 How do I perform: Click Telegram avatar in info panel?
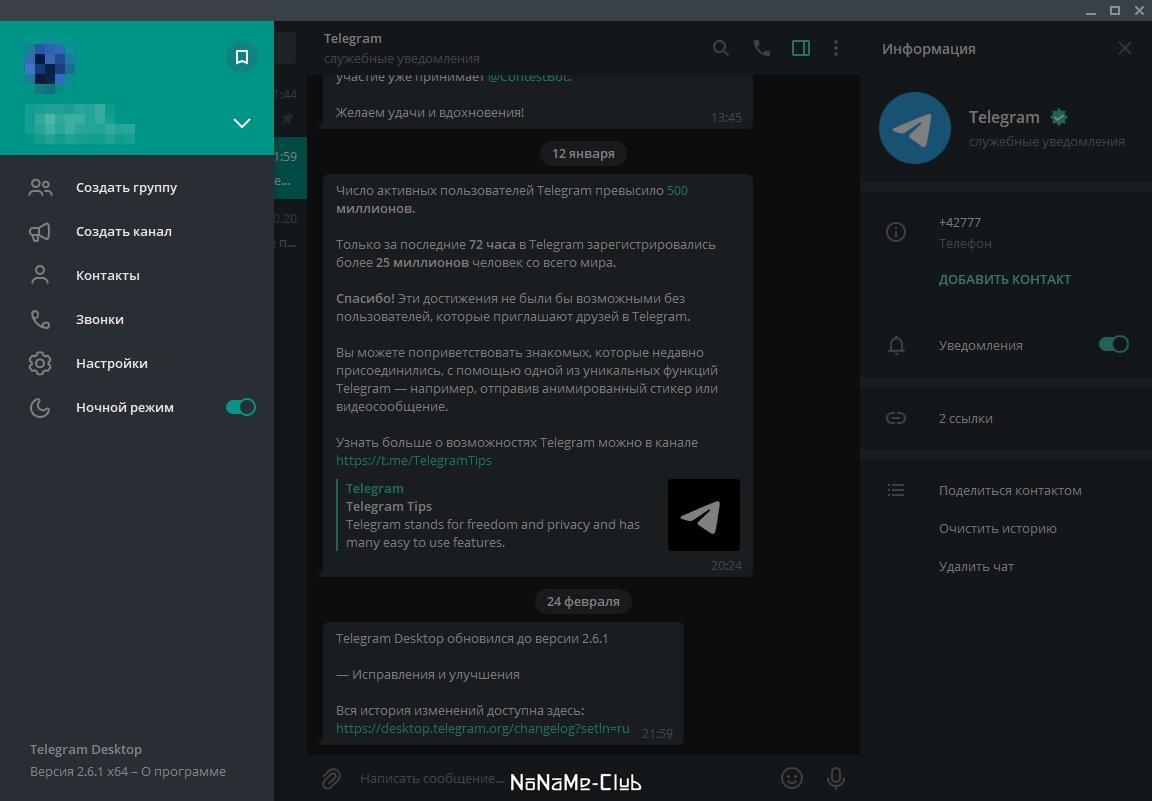tap(915, 128)
